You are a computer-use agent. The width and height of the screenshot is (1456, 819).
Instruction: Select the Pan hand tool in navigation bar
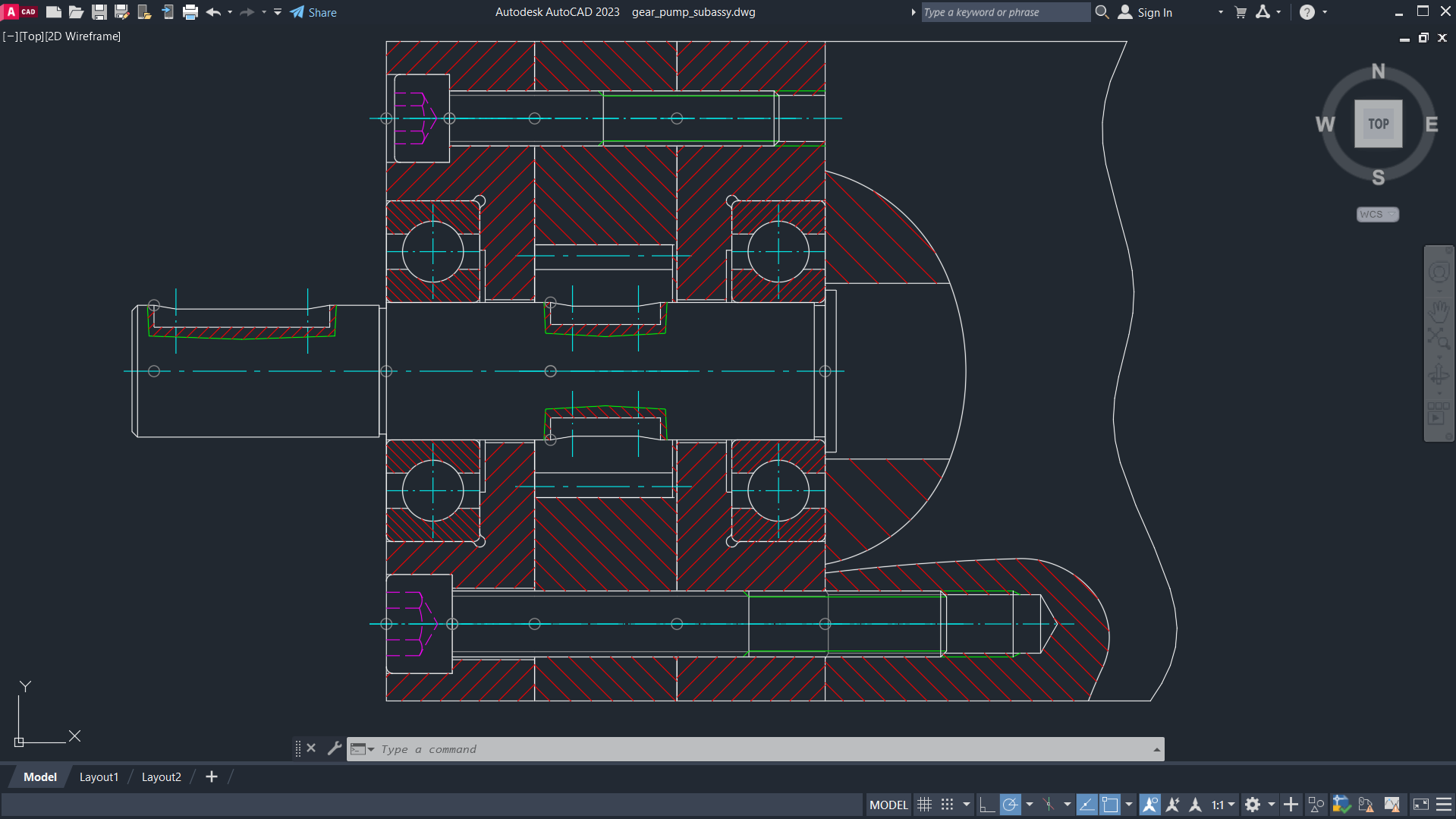pyautogui.click(x=1439, y=310)
